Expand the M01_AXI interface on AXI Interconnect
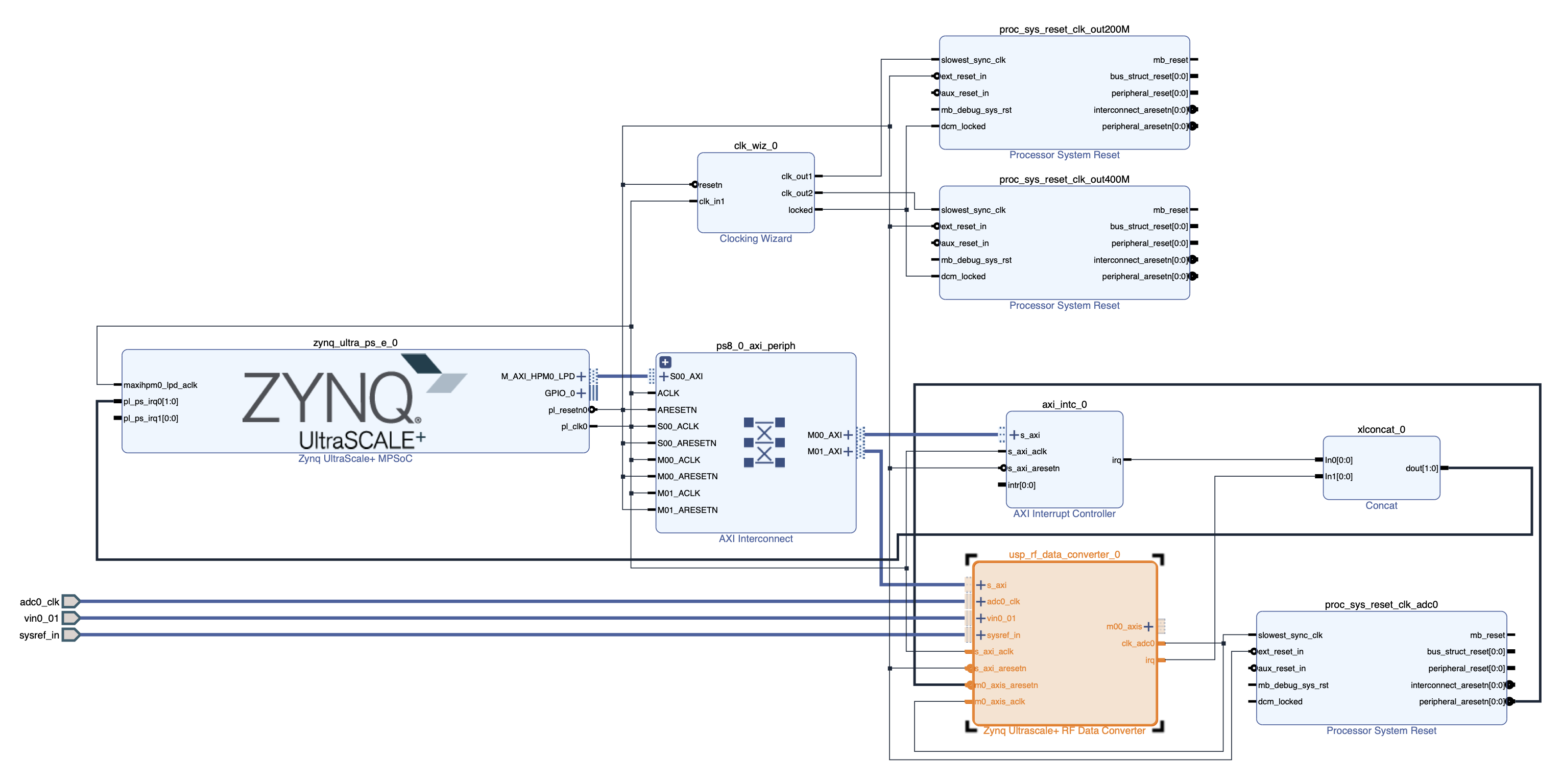This screenshot has height=784, width=1562. pos(848,452)
